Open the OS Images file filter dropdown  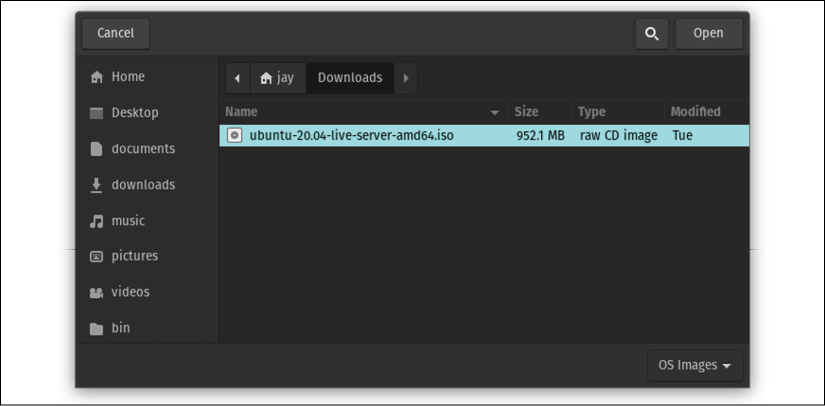click(x=695, y=366)
